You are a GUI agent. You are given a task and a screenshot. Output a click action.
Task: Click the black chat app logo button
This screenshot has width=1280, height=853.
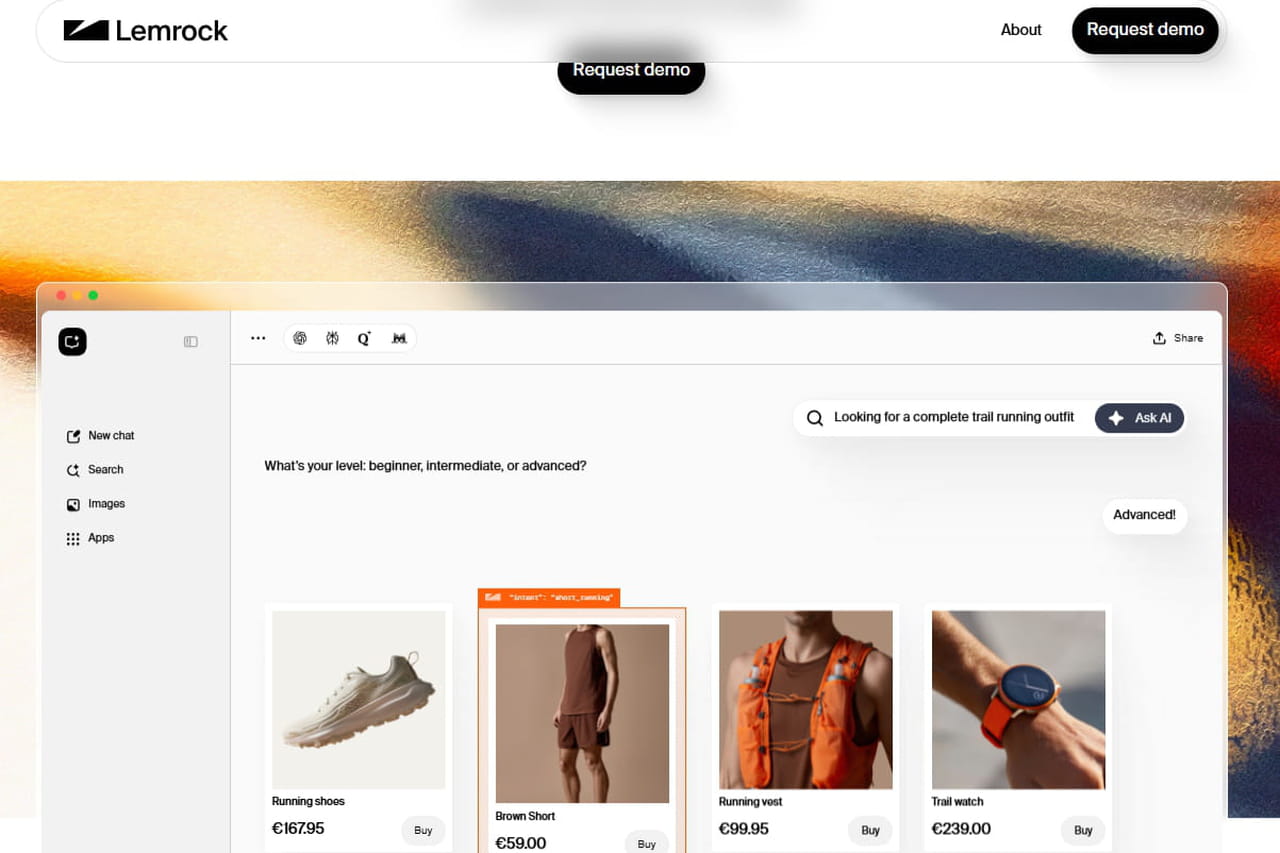tap(72, 341)
